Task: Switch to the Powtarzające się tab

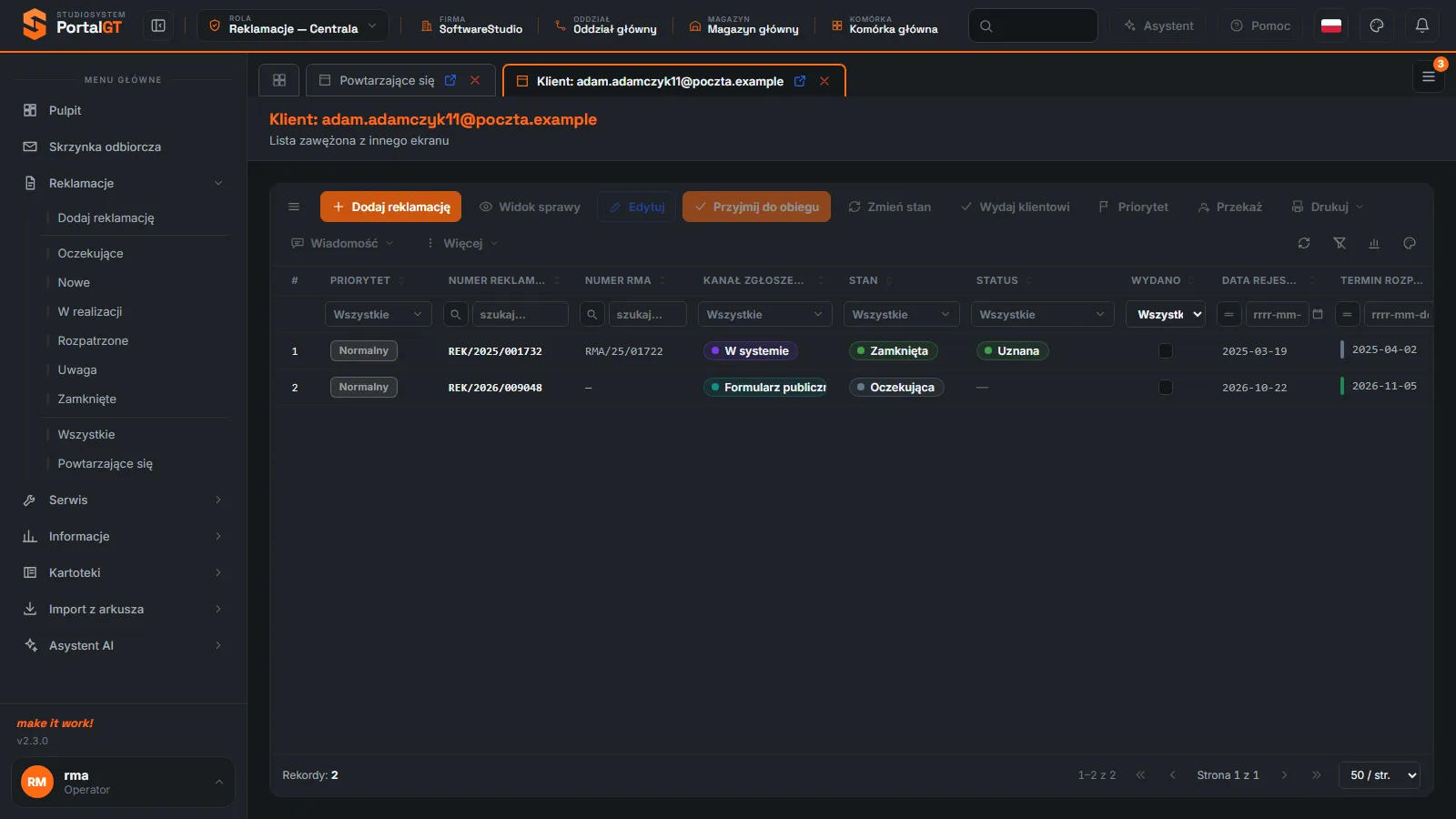Action: point(387,80)
